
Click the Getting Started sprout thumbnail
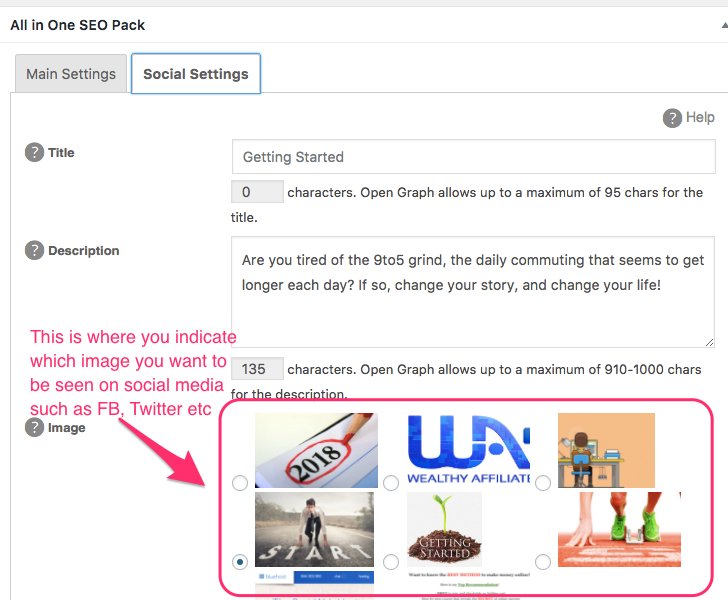pyautogui.click(x=444, y=529)
